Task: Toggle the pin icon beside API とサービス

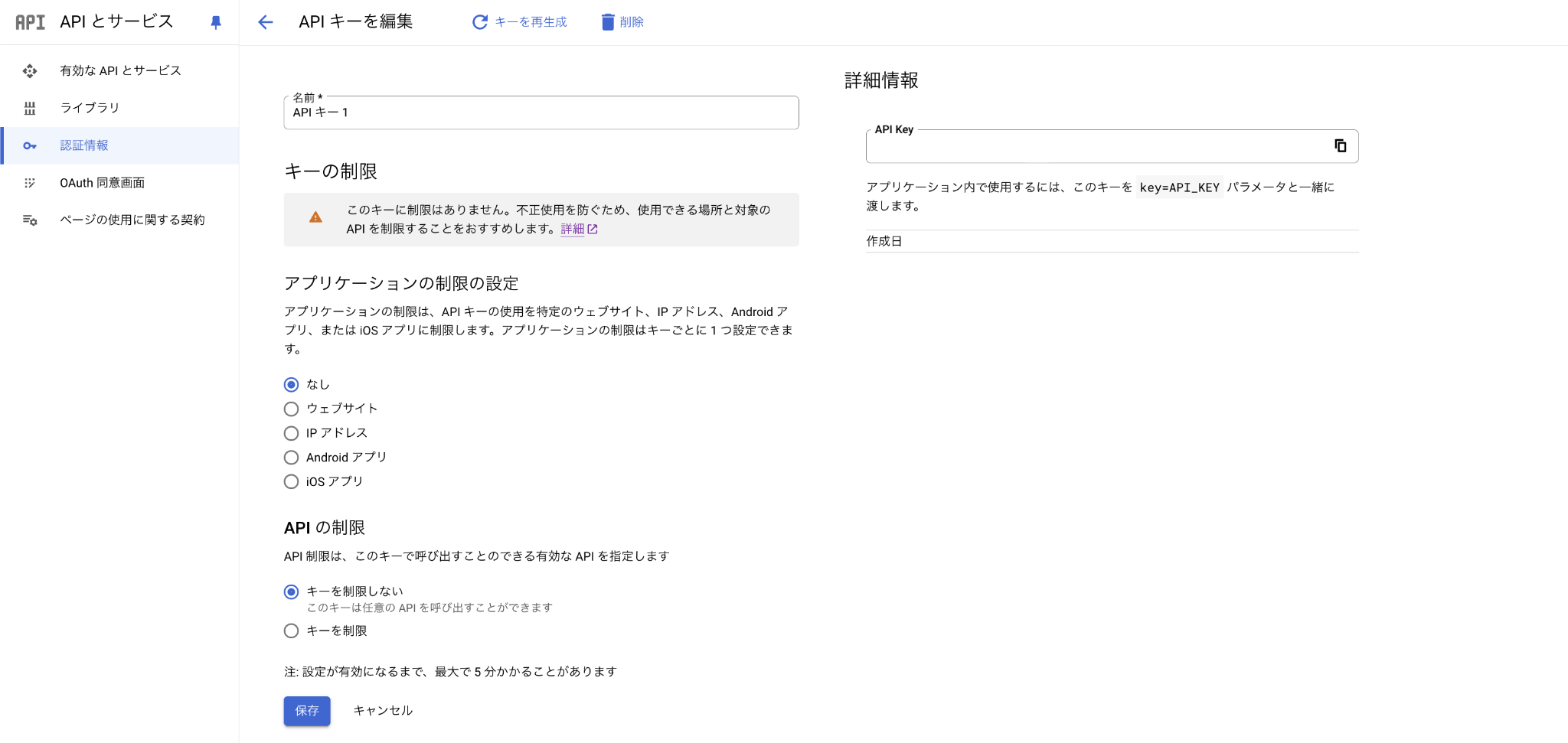Action: coord(216,23)
